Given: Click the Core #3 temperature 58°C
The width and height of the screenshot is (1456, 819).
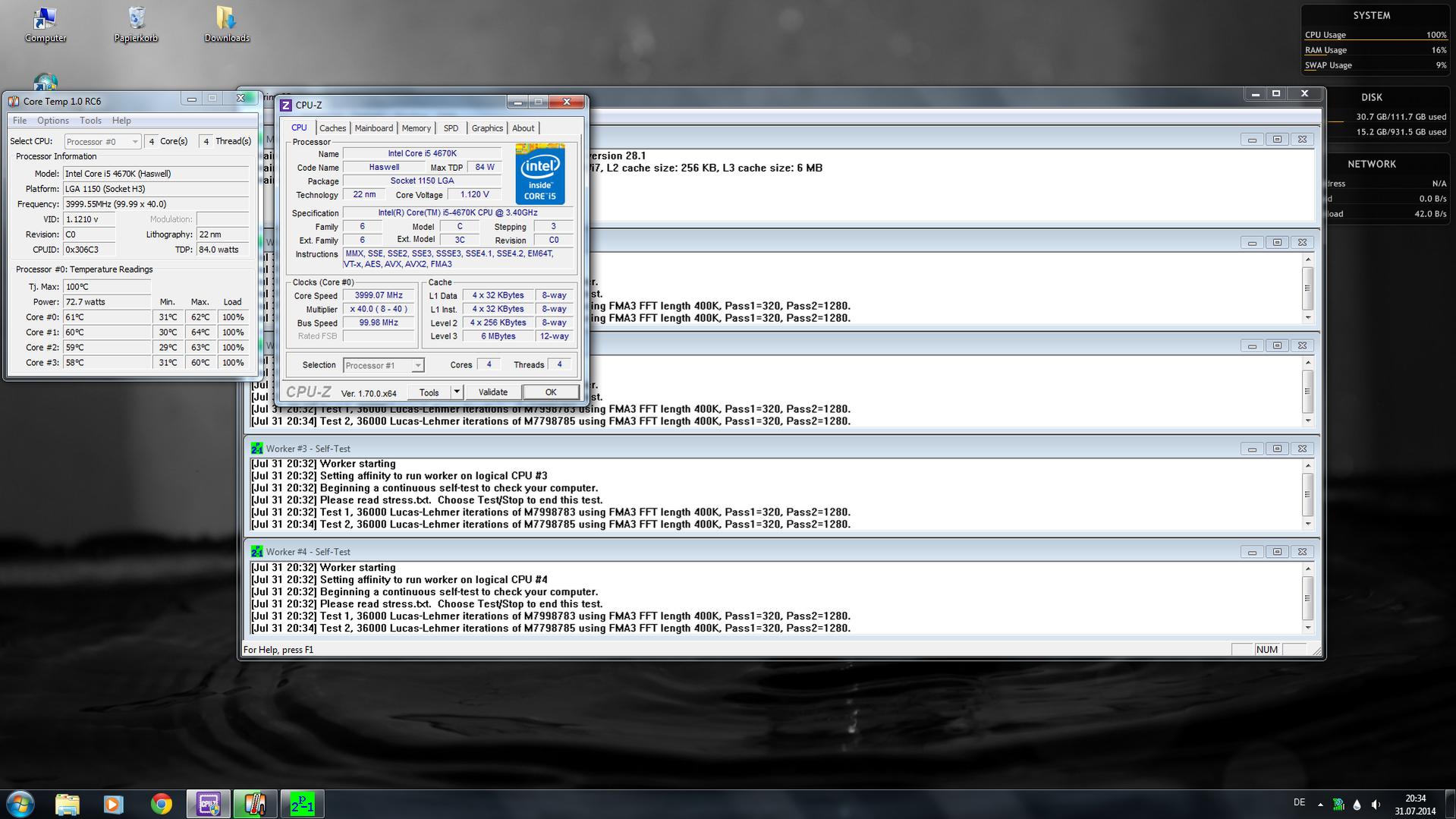Looking at the screenshot, I should pos(107,363).
